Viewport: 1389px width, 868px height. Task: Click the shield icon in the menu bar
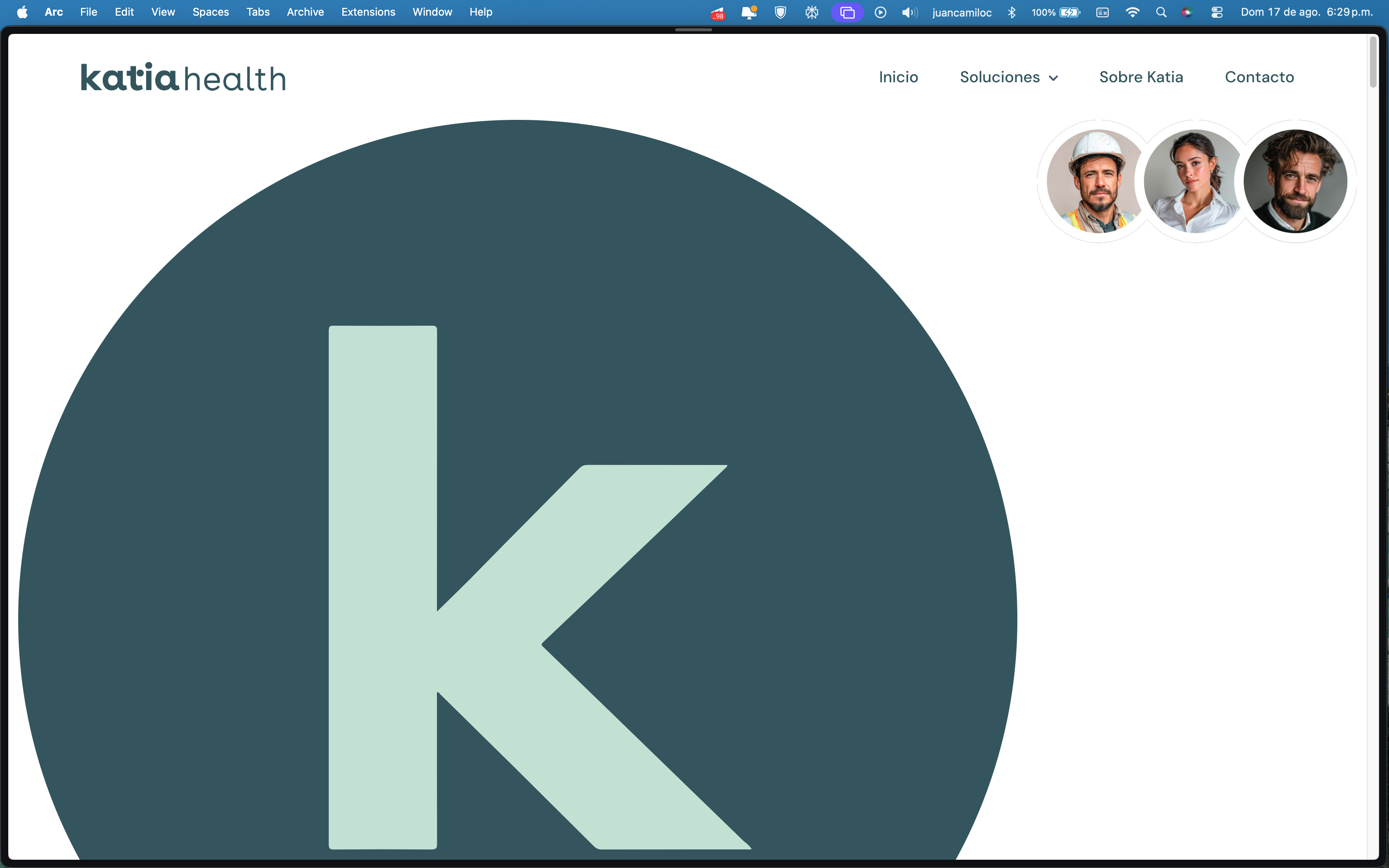[x=780, y=12]
